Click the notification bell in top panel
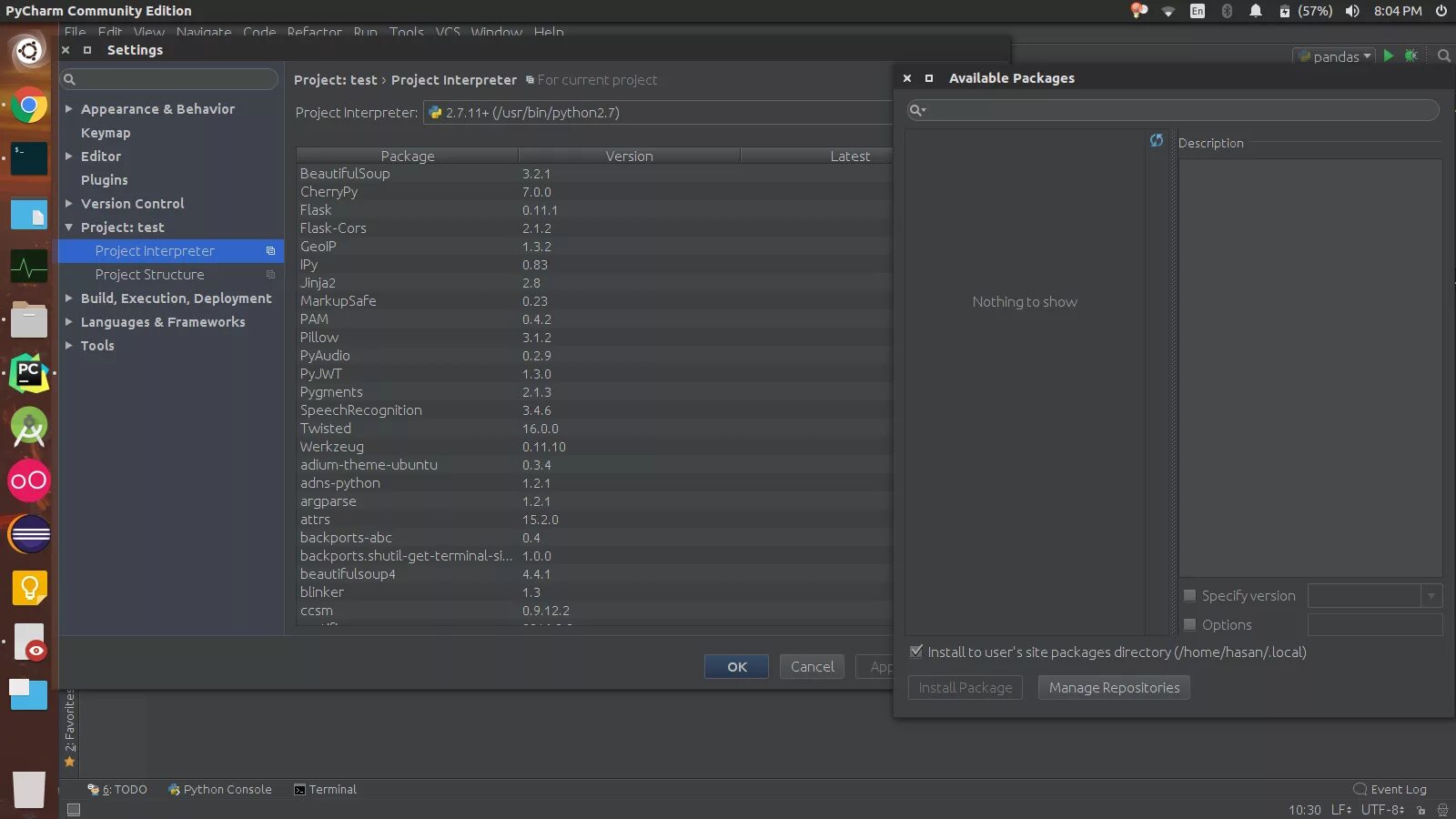This screenshot has width=1456, height=819. tap(1256, 11)
